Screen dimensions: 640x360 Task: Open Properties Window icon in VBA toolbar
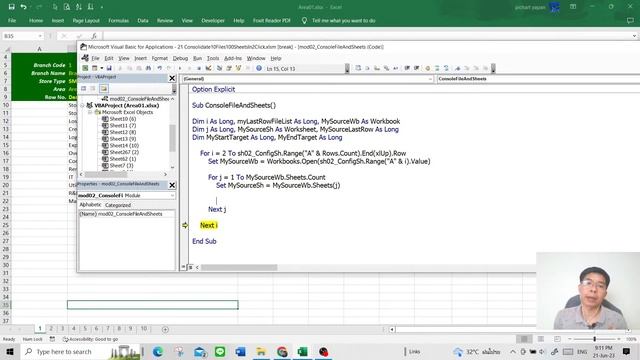(x=229, y=68)
